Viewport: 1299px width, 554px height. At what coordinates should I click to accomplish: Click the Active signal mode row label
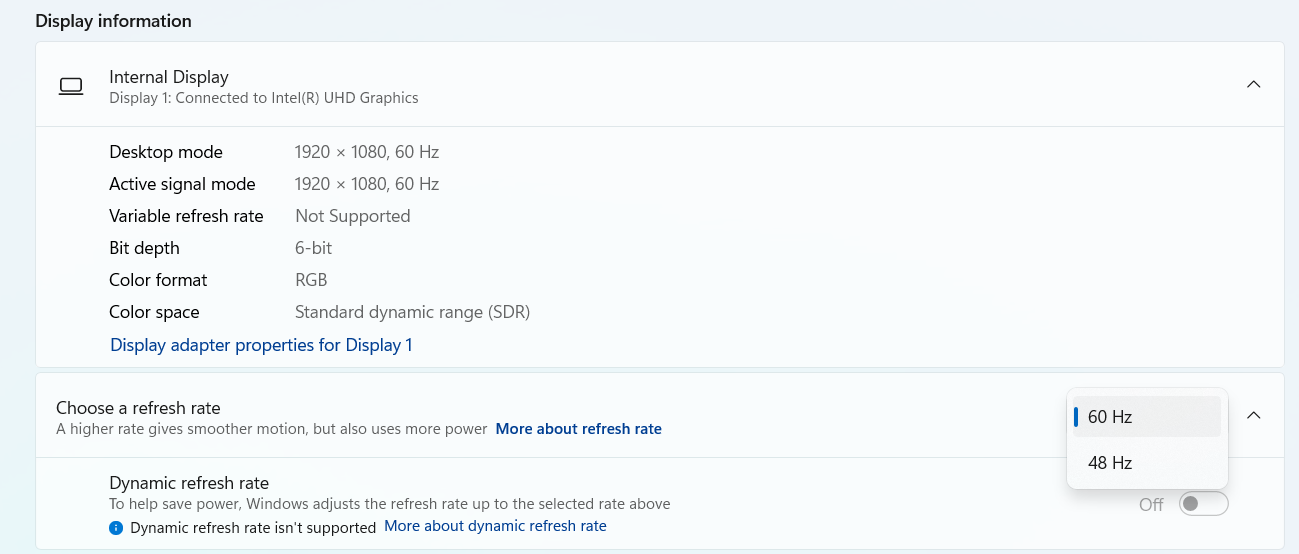[182, 184]
